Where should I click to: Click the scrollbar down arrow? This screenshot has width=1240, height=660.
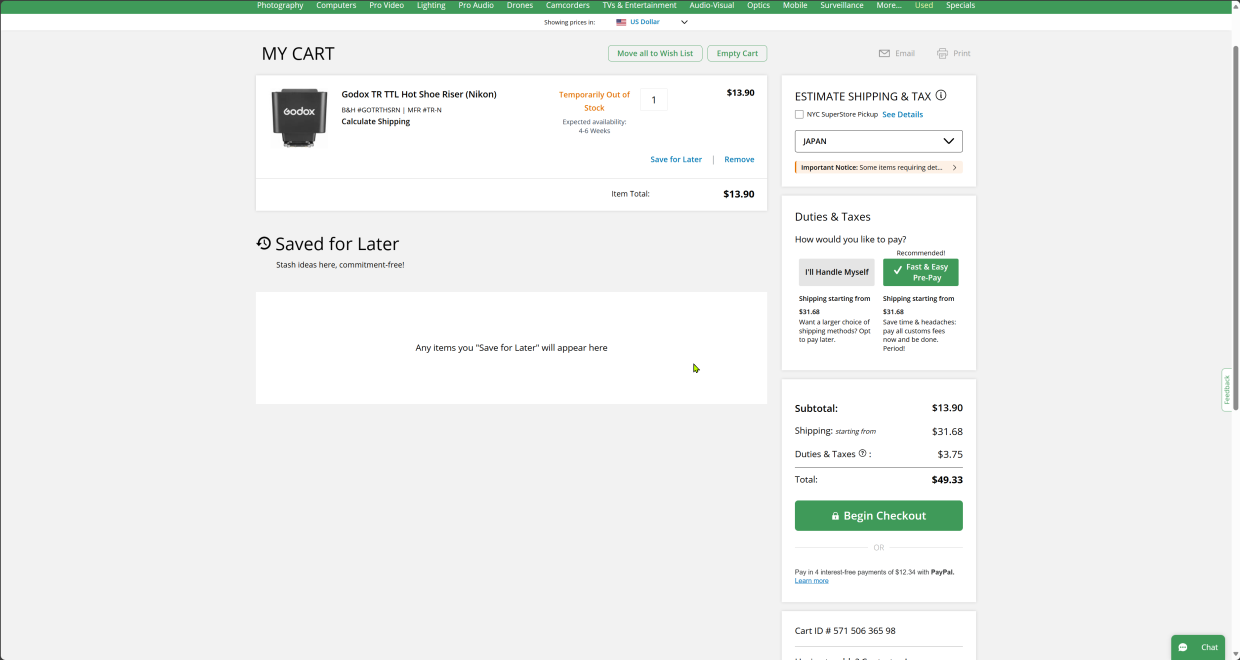[x=1236, y=655]
